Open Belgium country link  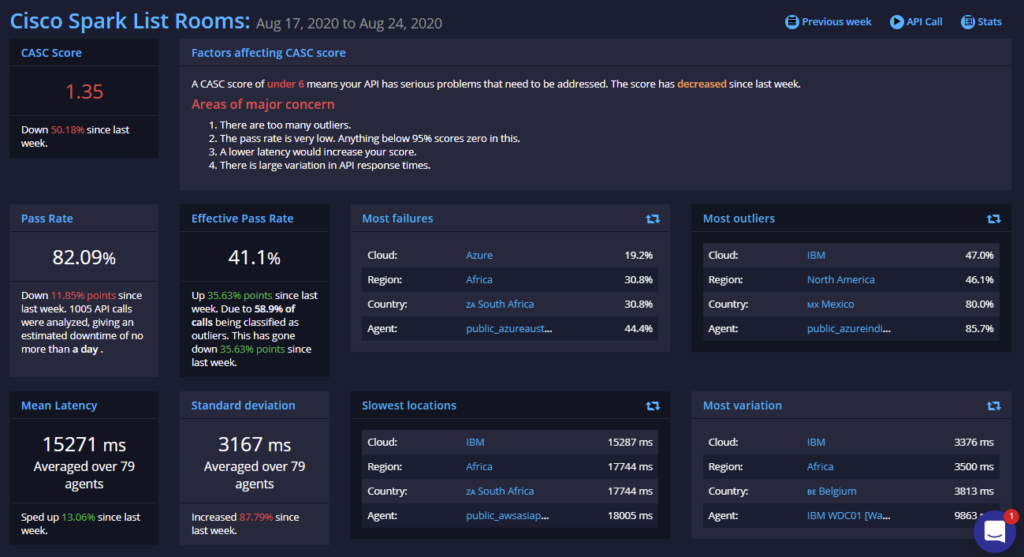point(831,491)
